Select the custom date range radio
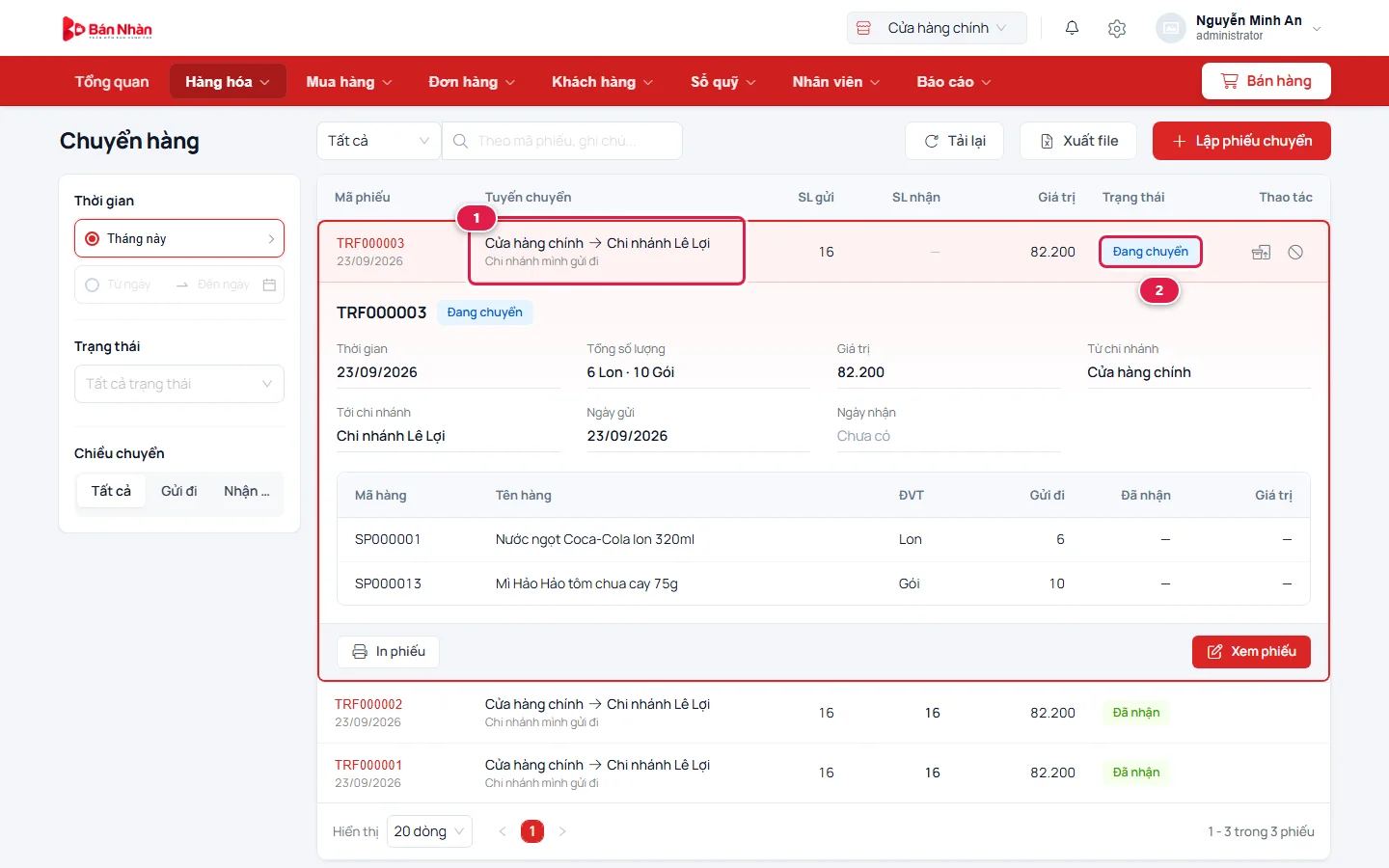1389x868 pixels. [x=93, y=285]
